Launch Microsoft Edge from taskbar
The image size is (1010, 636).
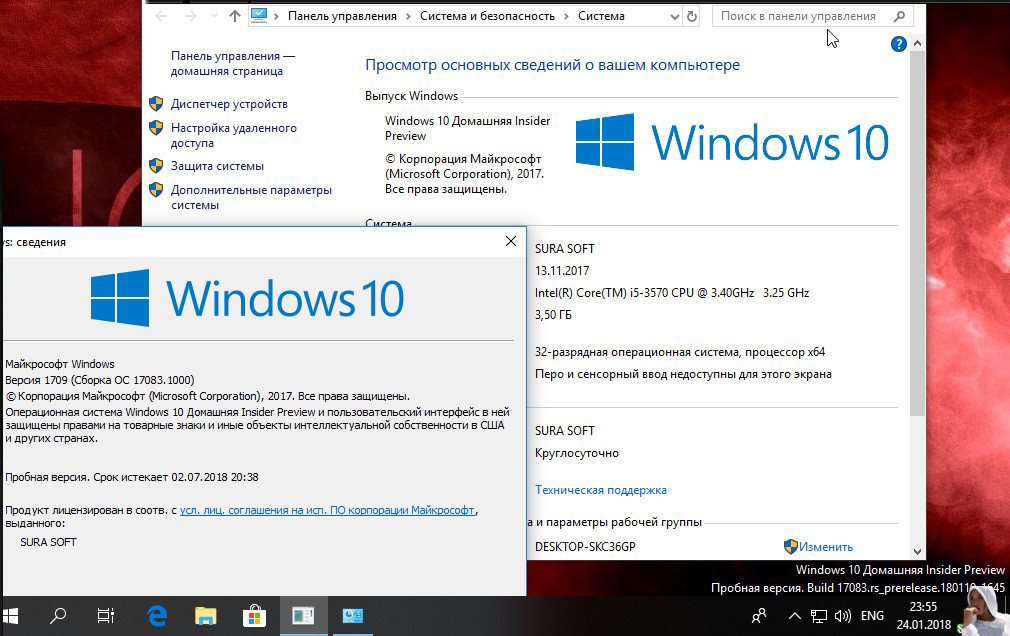(x=157, y=616)
